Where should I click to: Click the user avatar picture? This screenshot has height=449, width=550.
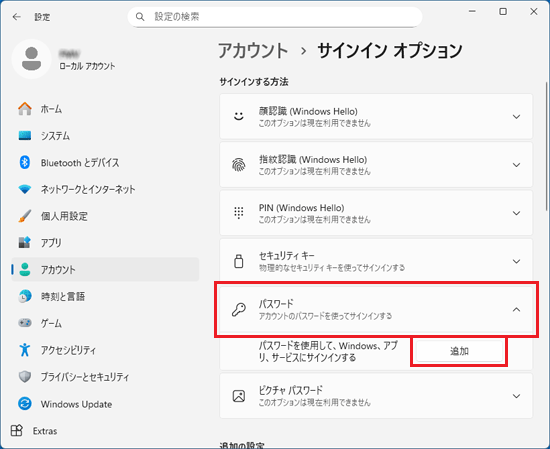point(32,59)
